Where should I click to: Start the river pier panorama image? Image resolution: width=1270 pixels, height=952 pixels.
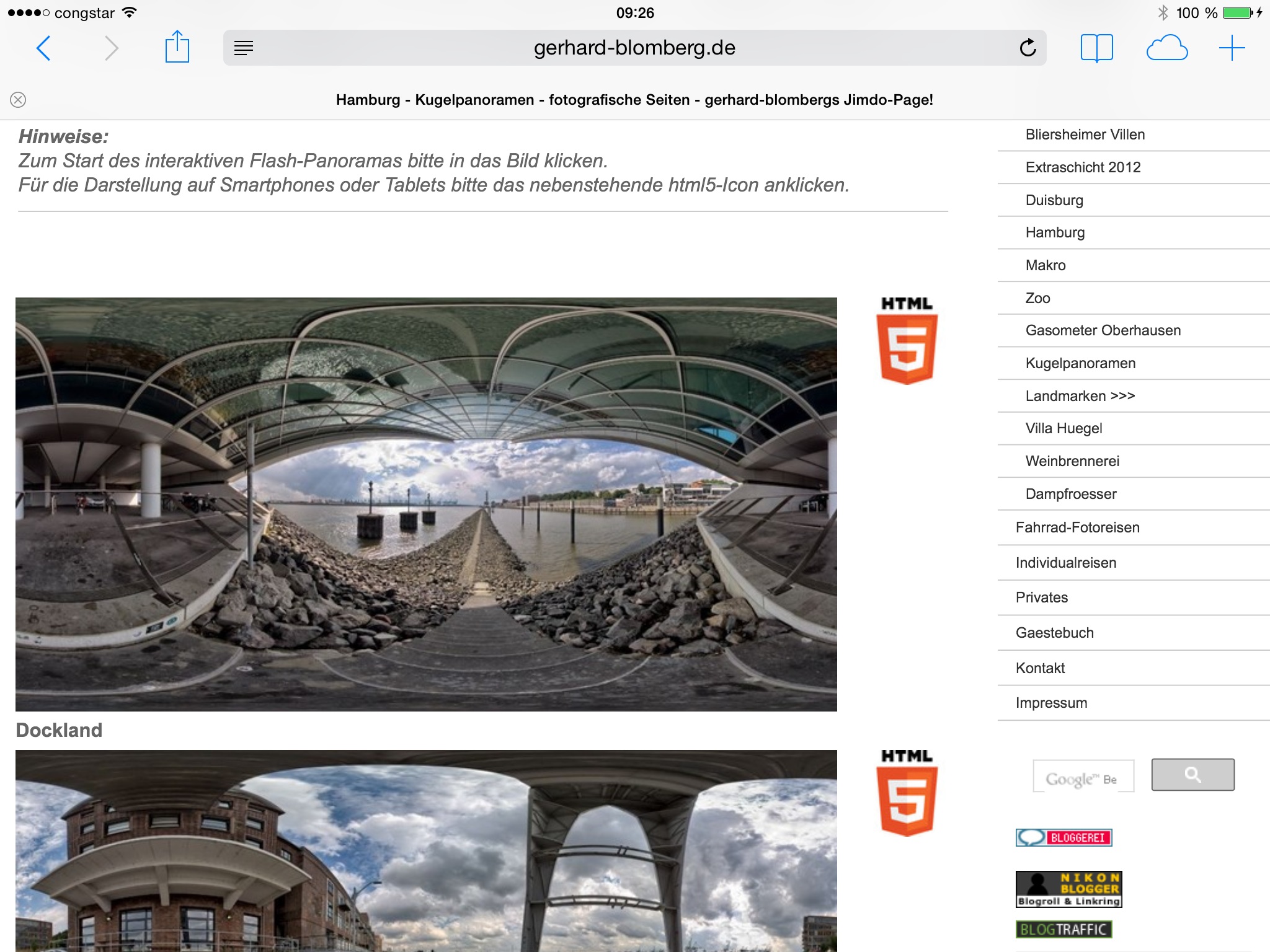coord(426,504)
